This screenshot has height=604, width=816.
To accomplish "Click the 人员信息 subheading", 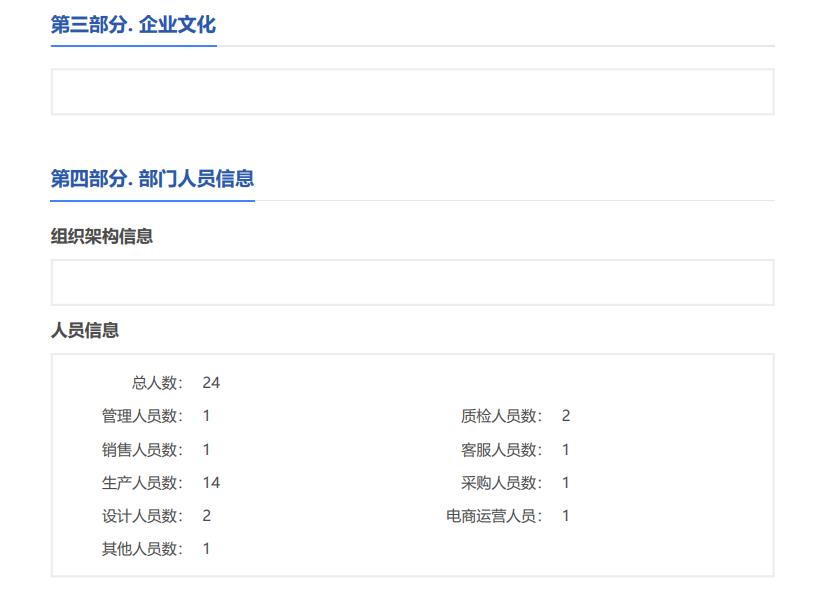I will 85,331.
